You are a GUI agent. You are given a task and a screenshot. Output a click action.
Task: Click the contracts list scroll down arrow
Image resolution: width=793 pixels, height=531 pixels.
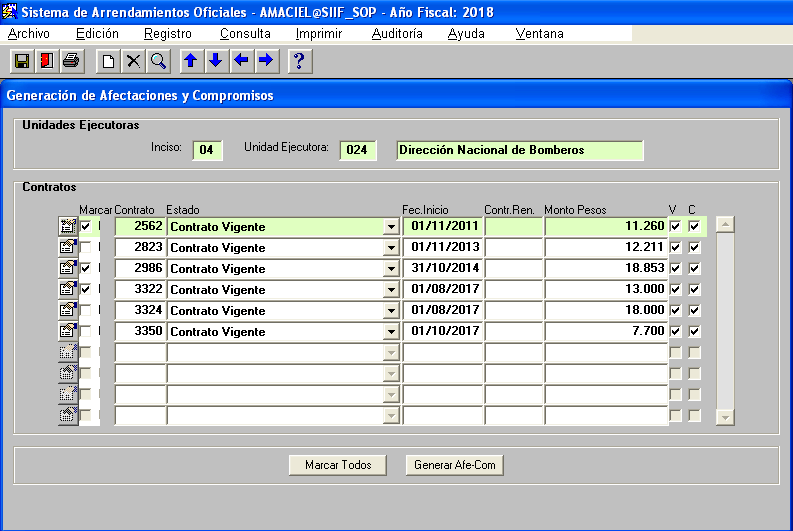[725, 417]
